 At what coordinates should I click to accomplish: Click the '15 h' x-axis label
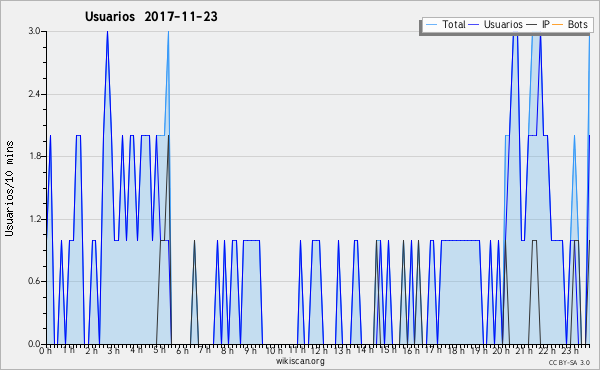(x=388, y=350)
